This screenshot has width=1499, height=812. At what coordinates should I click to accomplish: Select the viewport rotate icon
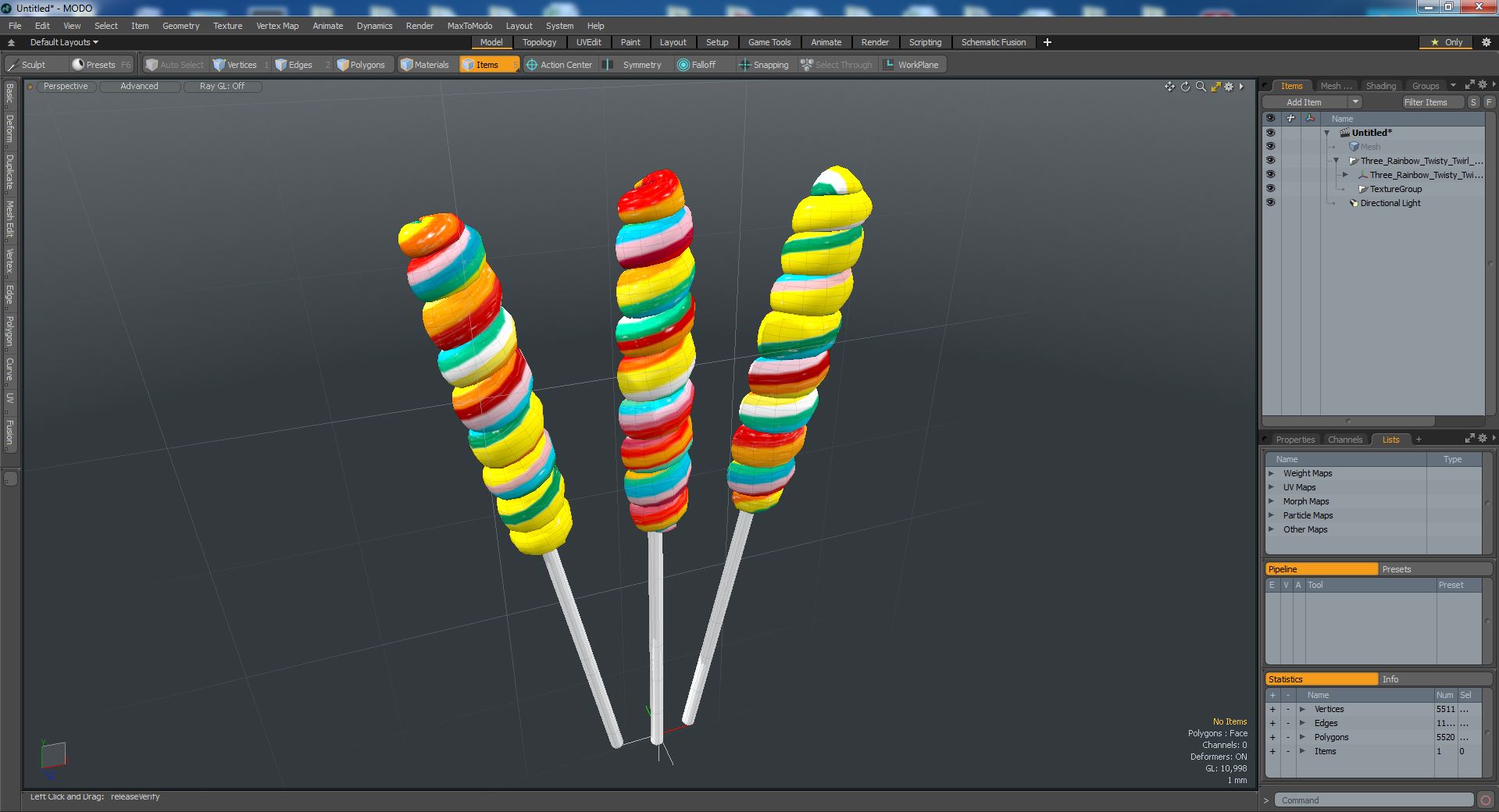point(1185,87)
